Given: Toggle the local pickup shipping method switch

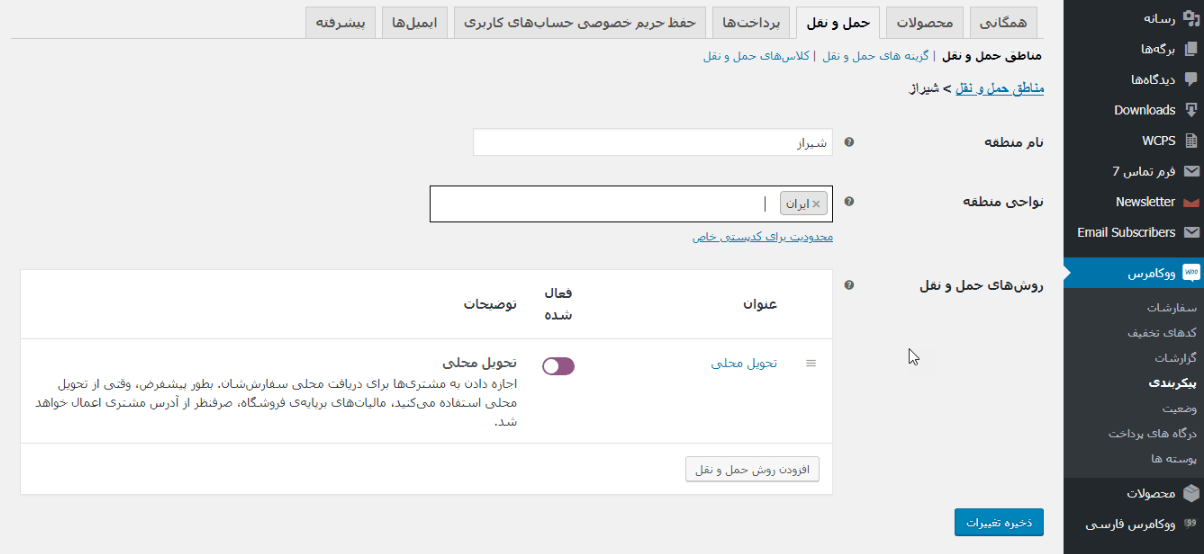Looking at the screenshot, I should coord(558,366).
